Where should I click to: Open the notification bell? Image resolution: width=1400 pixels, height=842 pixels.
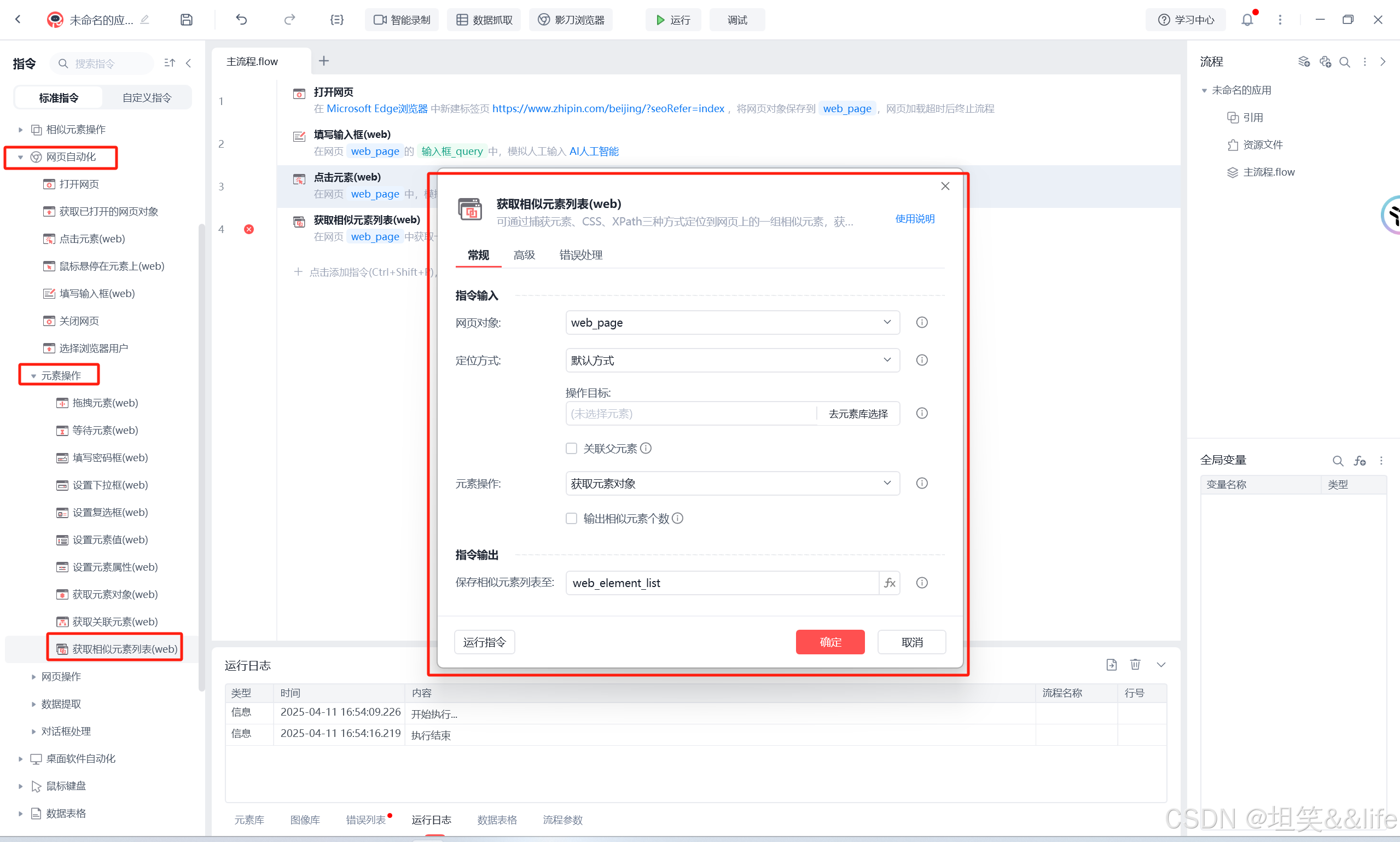[1247, 20]
